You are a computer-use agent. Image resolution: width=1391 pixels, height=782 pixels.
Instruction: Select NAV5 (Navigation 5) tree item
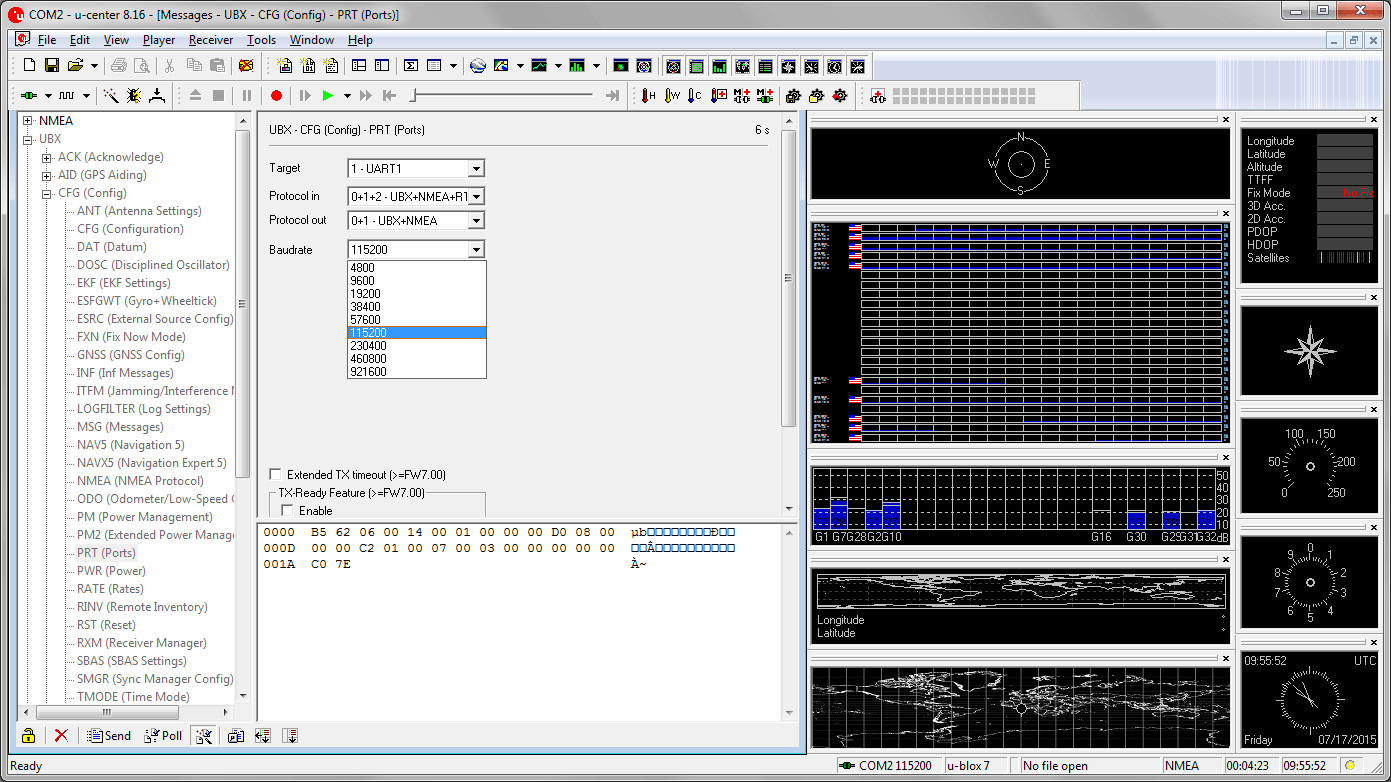pos(131,445)
